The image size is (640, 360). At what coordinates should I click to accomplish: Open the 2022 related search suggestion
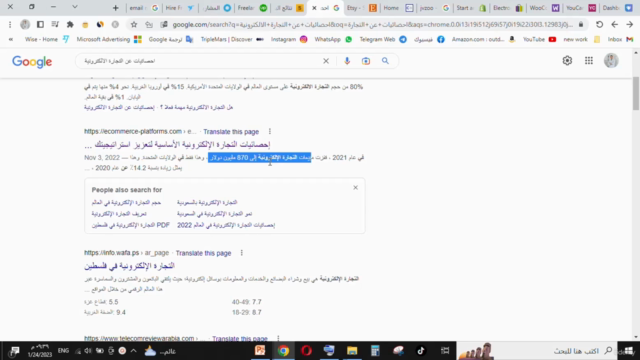226,225
